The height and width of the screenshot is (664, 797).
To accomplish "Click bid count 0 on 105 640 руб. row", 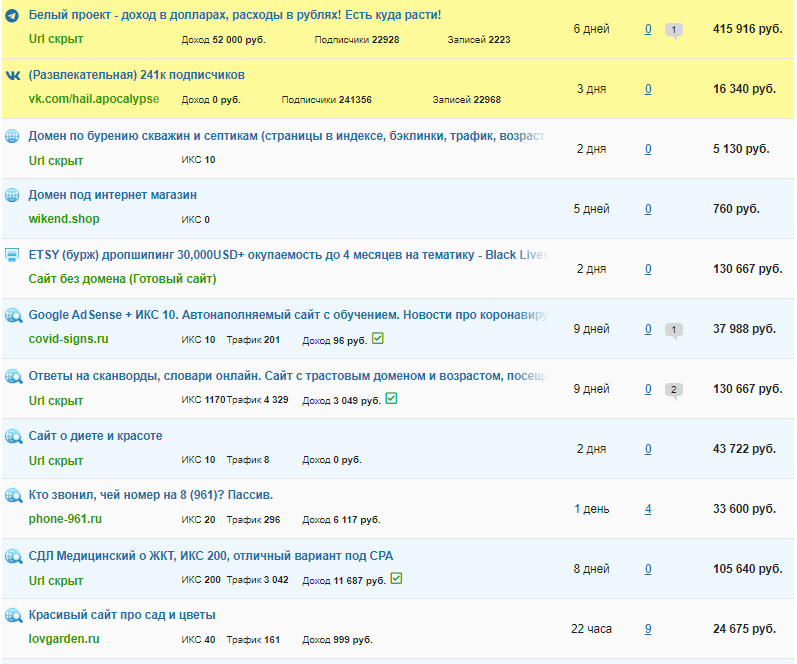I will [x=648, y=569].
